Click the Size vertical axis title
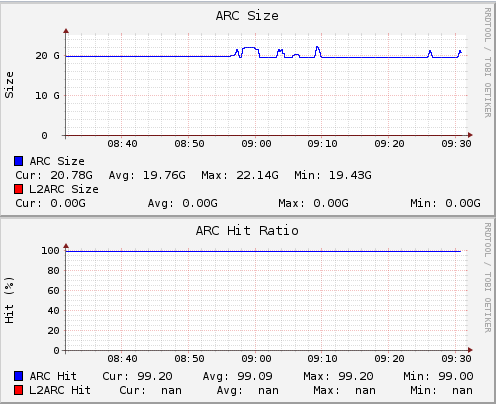 9,85
